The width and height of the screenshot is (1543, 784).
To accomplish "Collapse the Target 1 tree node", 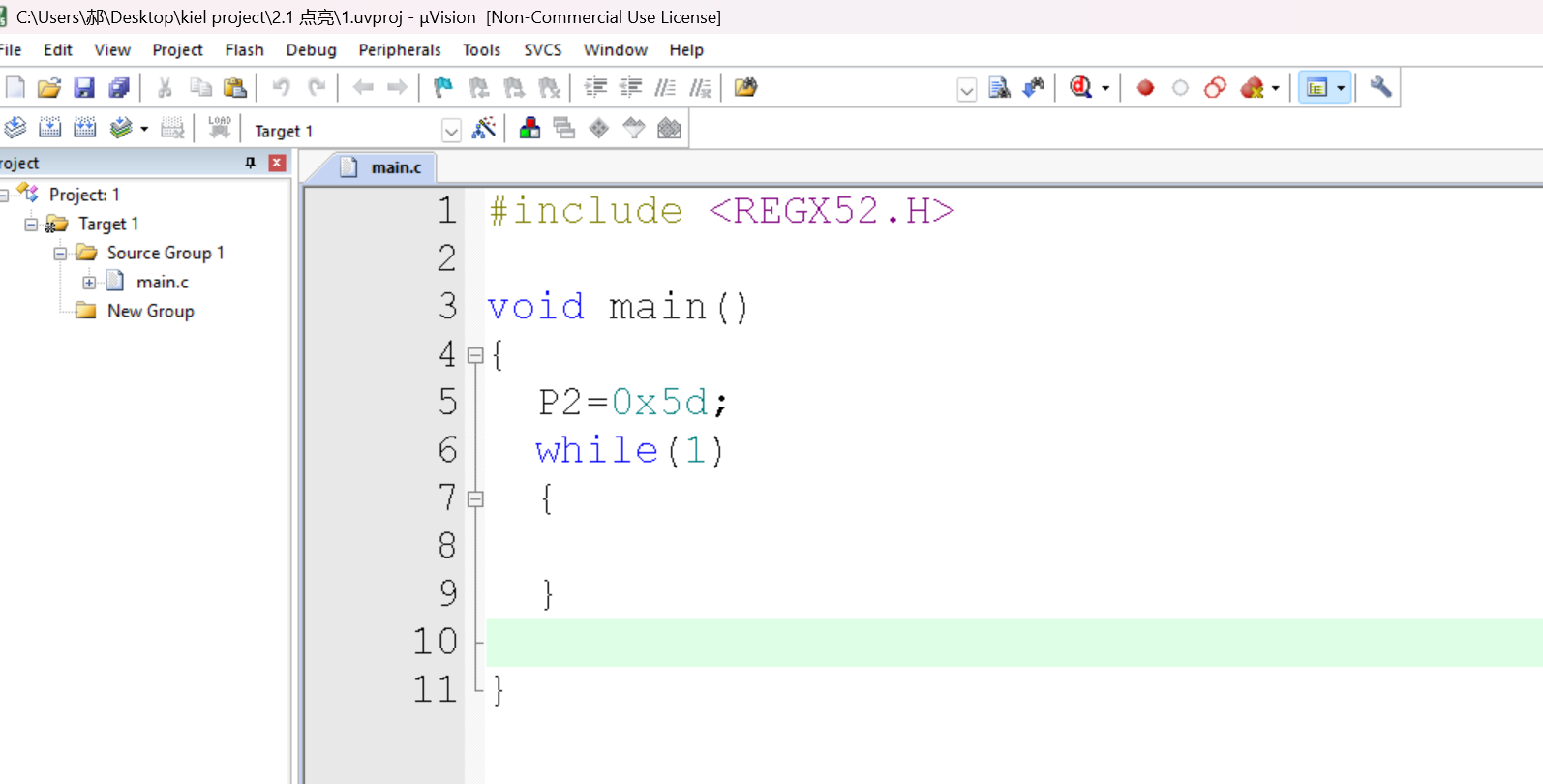I will coord(31,225).
